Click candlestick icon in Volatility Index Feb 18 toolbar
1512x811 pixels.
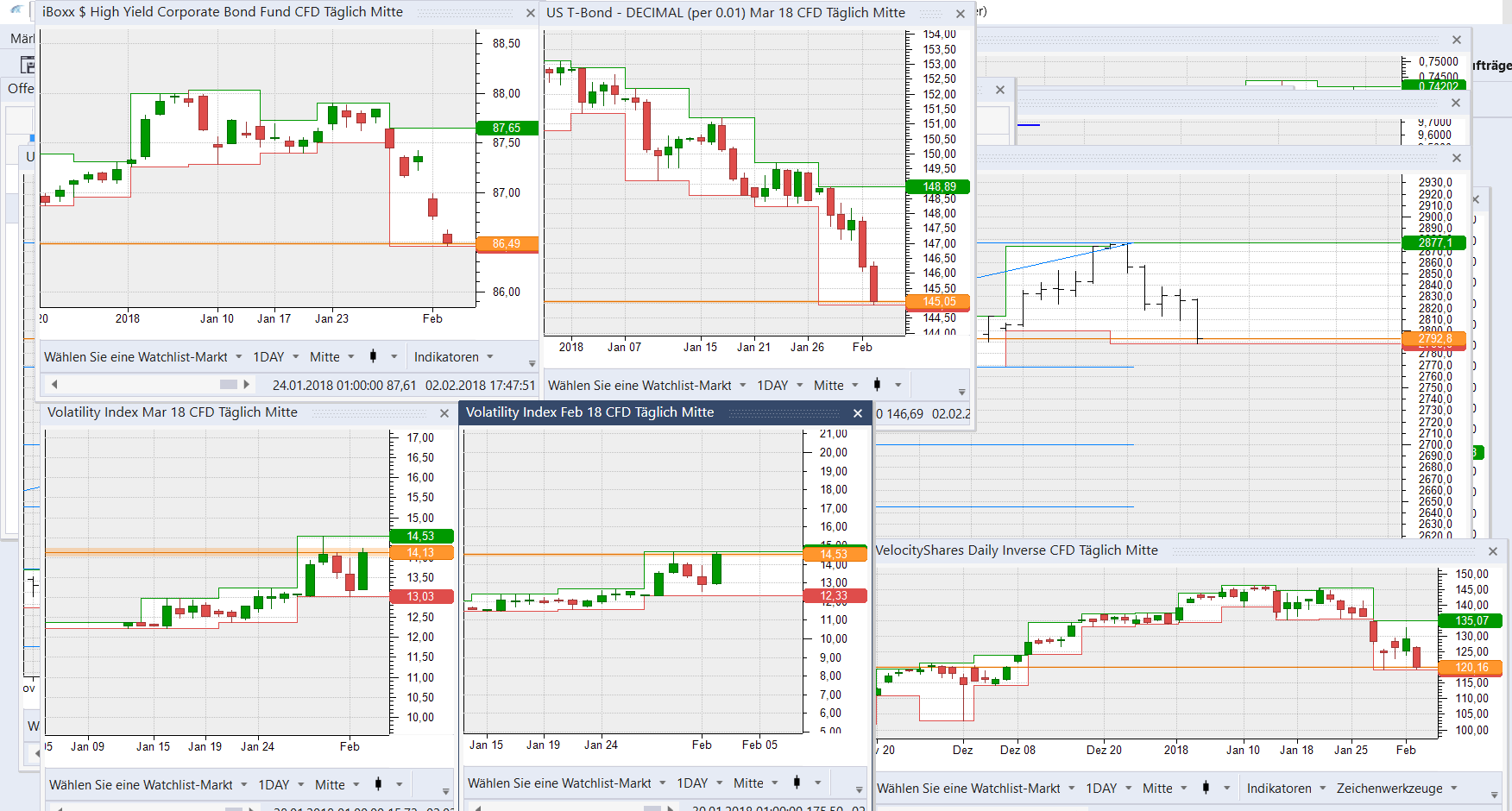point(797,783)
